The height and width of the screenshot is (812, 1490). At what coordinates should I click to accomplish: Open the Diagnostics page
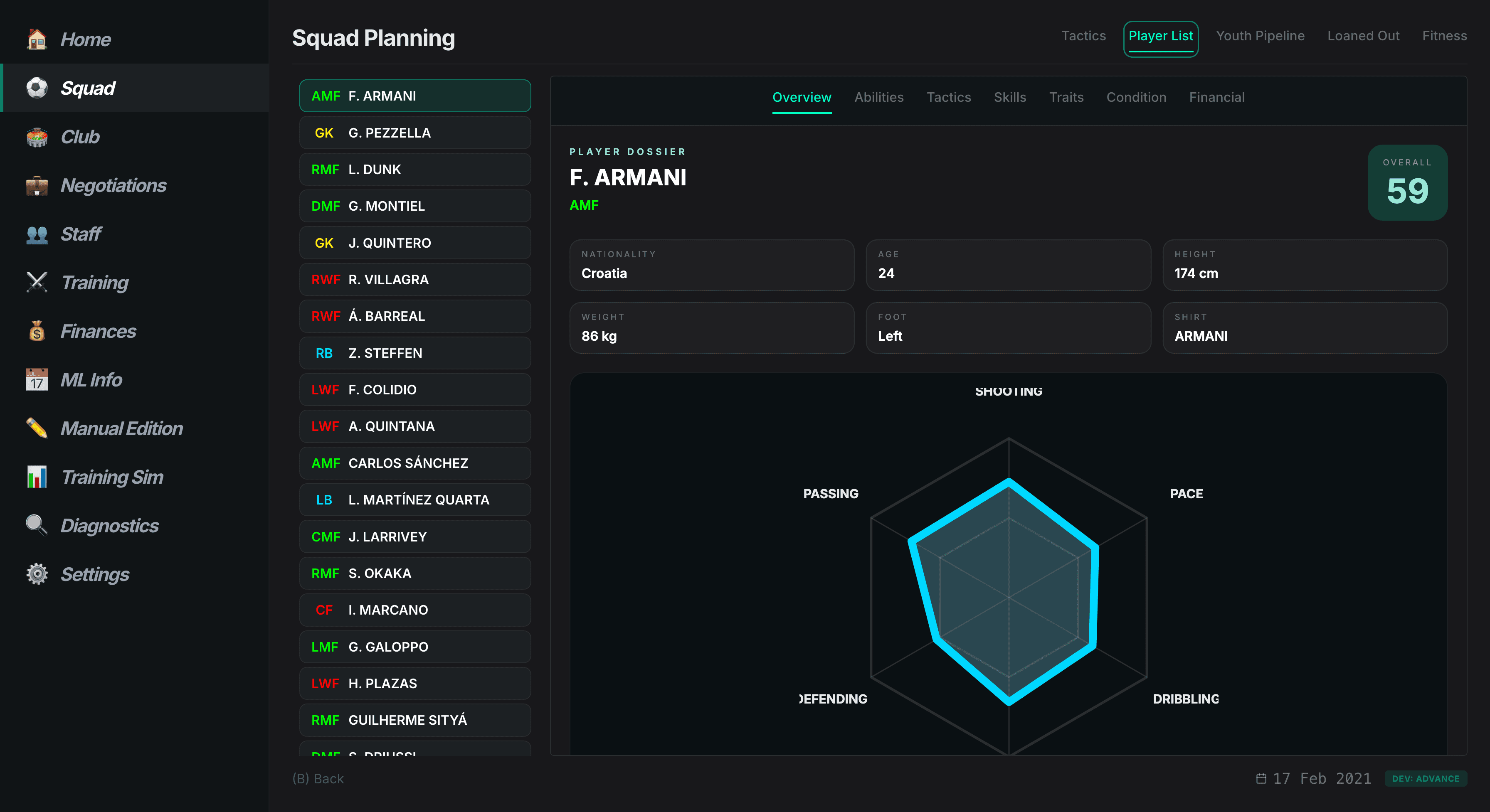pyautogui.click(x=134, y=525)
